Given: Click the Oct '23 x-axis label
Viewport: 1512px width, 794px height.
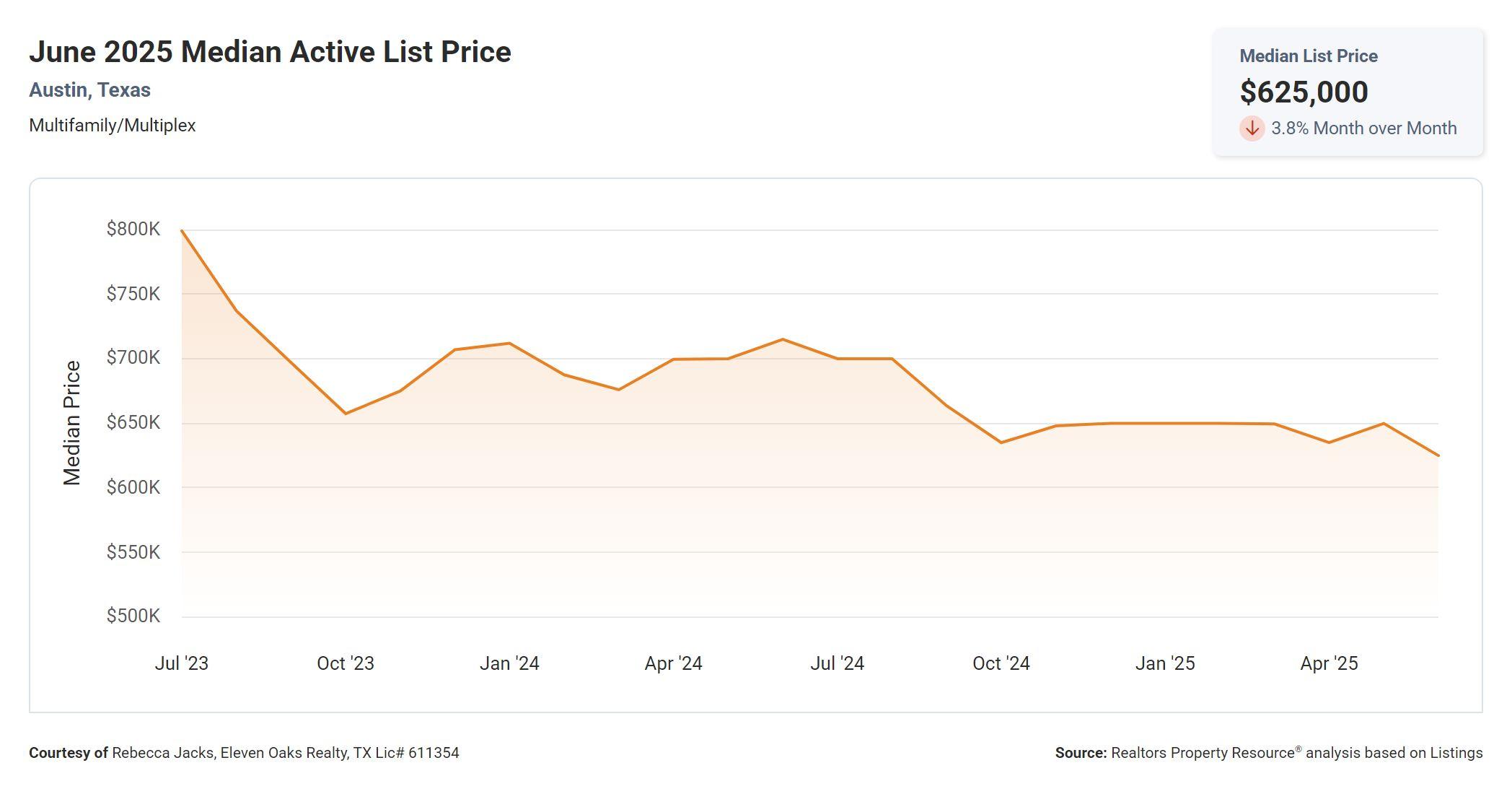Looking at the screenshot, I should point(346,663).
